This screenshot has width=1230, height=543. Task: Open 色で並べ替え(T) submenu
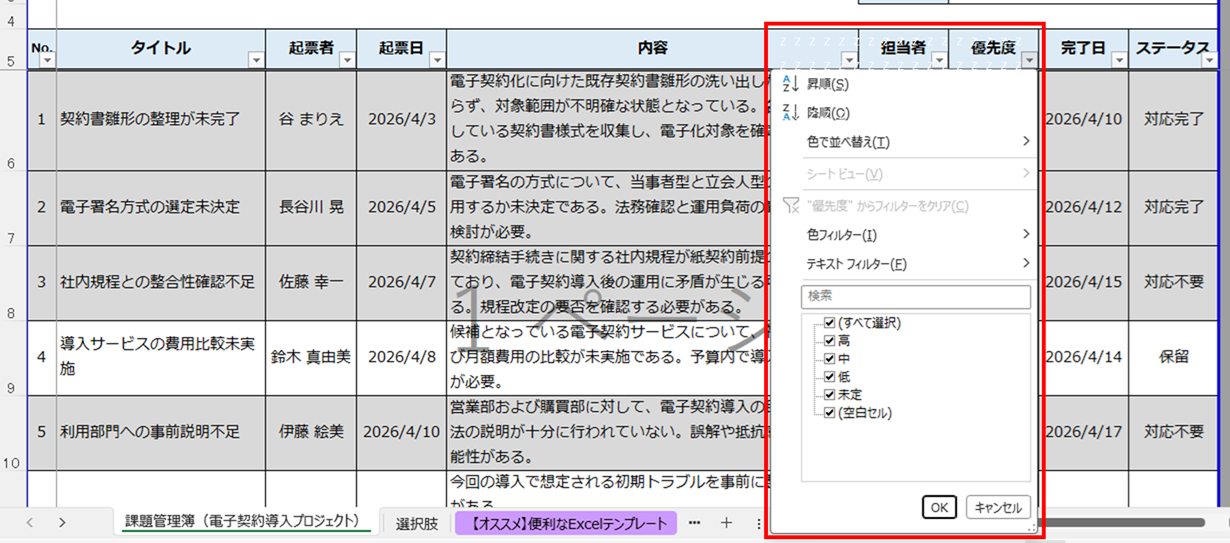906,142
